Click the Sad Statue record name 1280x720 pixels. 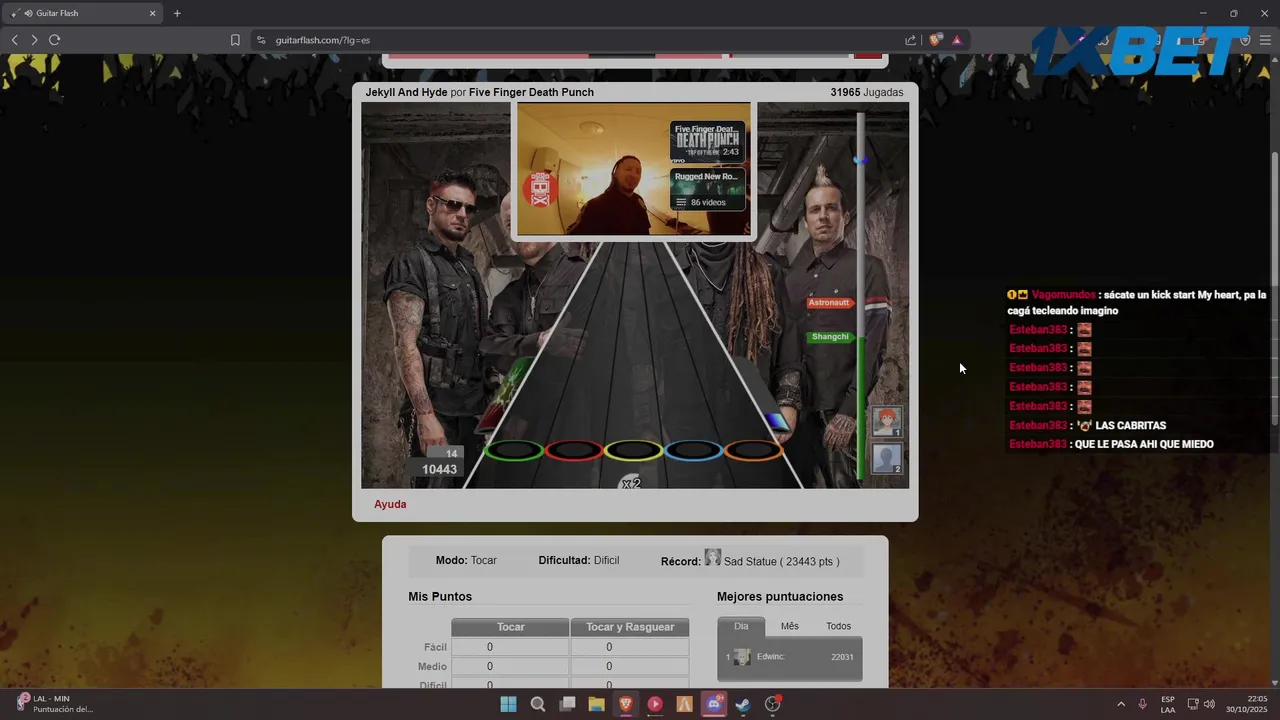coord(750,562)
